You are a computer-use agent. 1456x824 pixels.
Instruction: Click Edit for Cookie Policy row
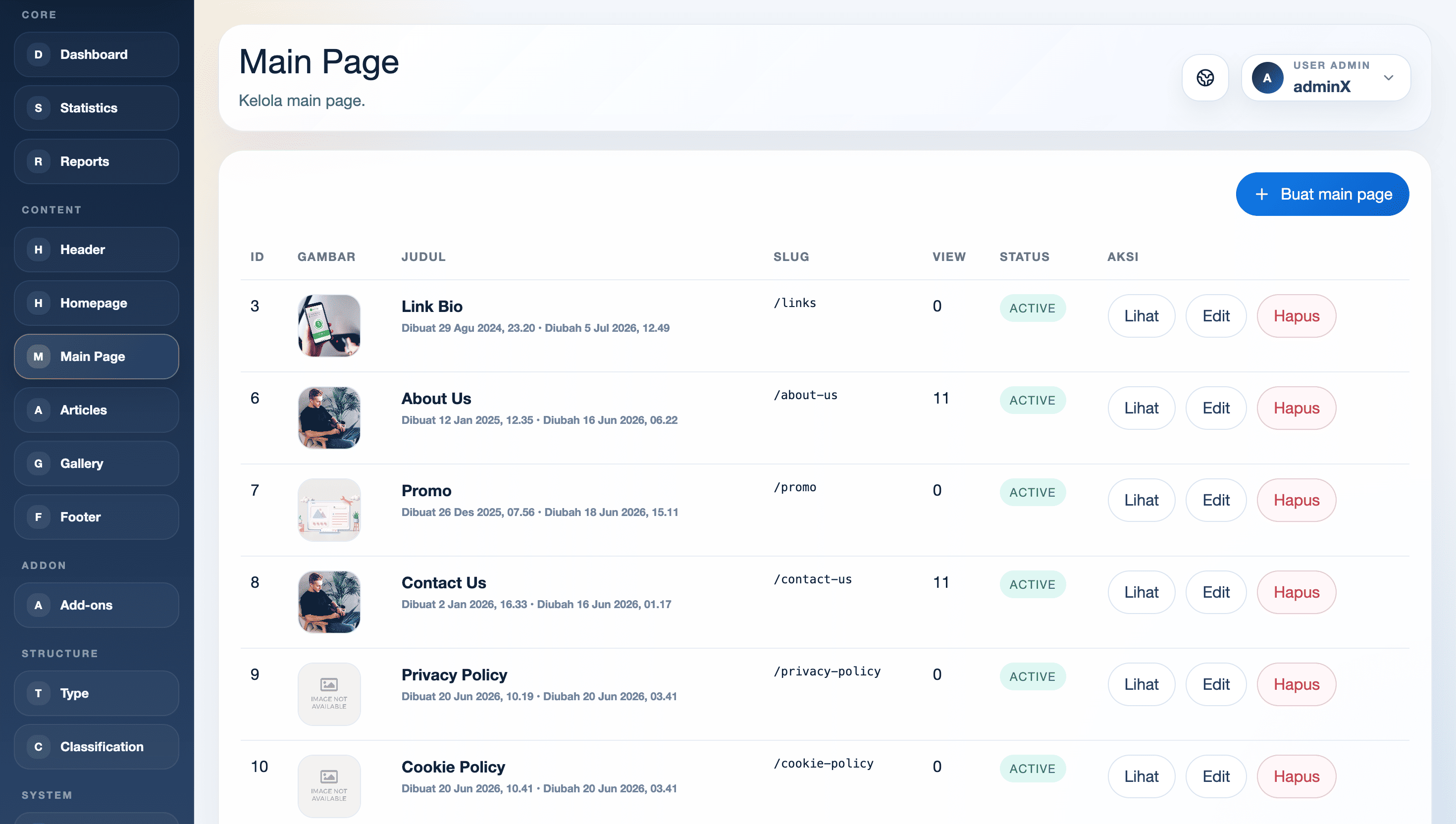(x=1215, y=776)
